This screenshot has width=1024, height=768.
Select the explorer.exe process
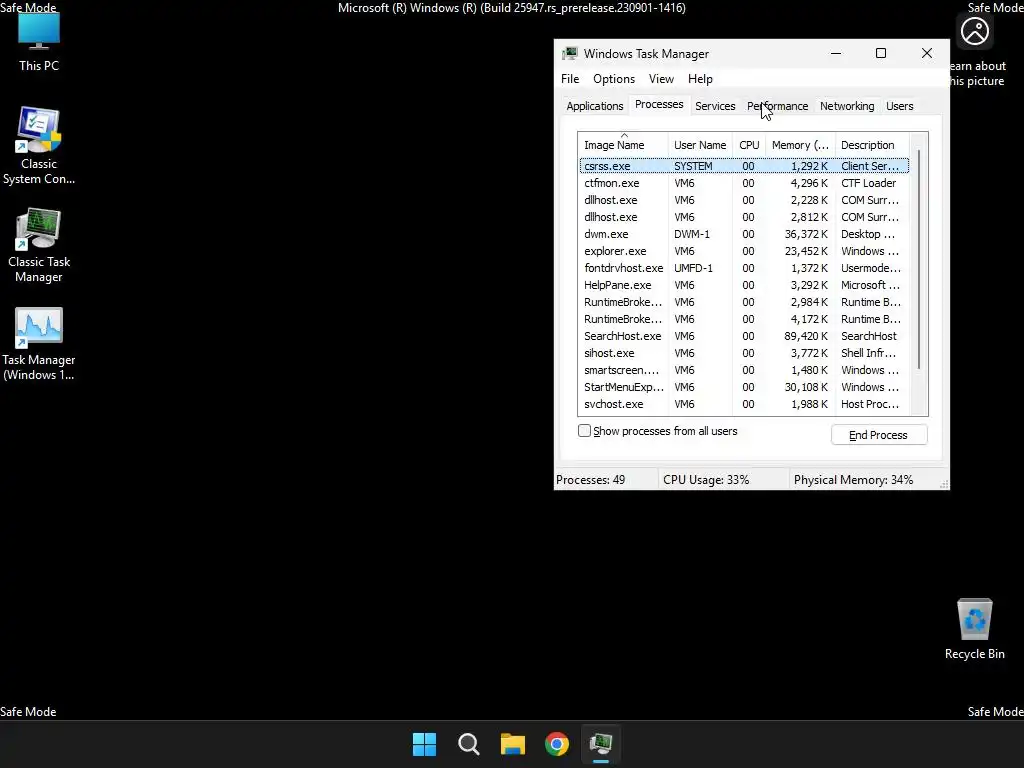[x=744, y=251]
